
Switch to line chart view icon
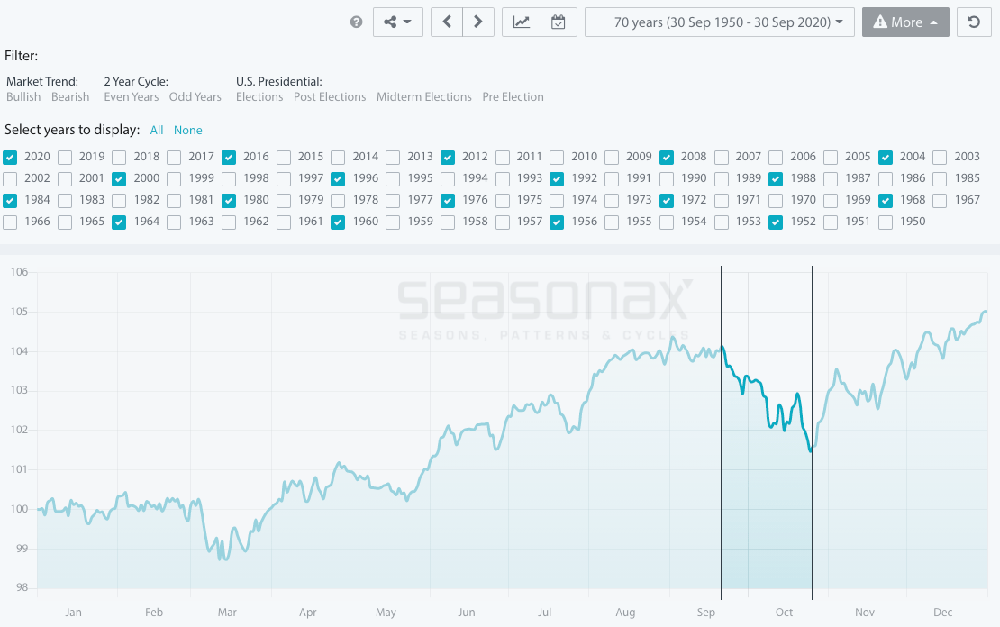pos(522,22)
